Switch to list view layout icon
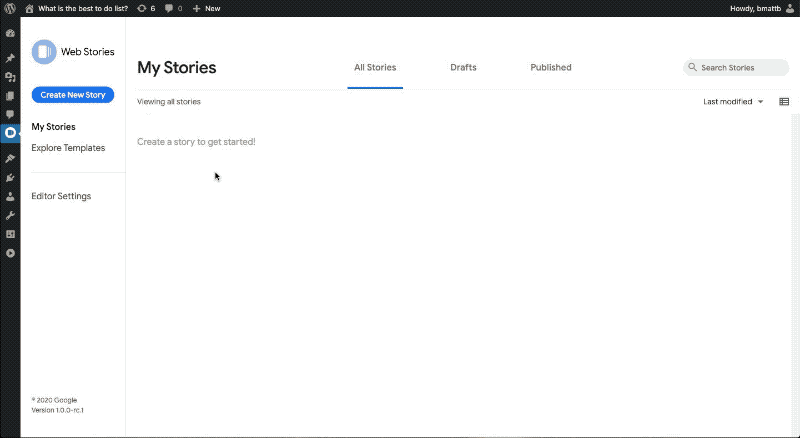The height and width of the screenshot is (438, 800). [x=784, y=102]
